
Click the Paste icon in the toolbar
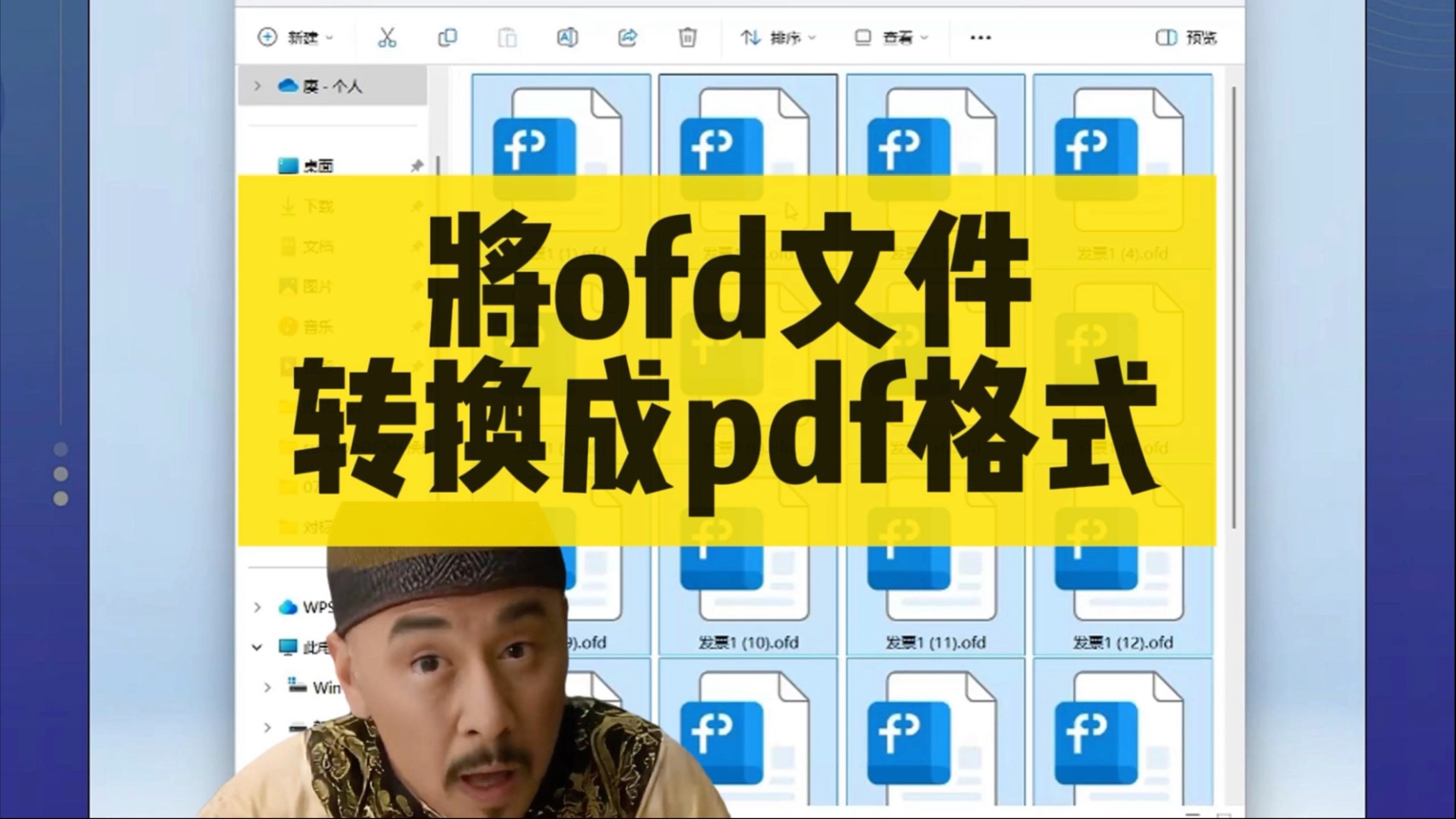507,37
